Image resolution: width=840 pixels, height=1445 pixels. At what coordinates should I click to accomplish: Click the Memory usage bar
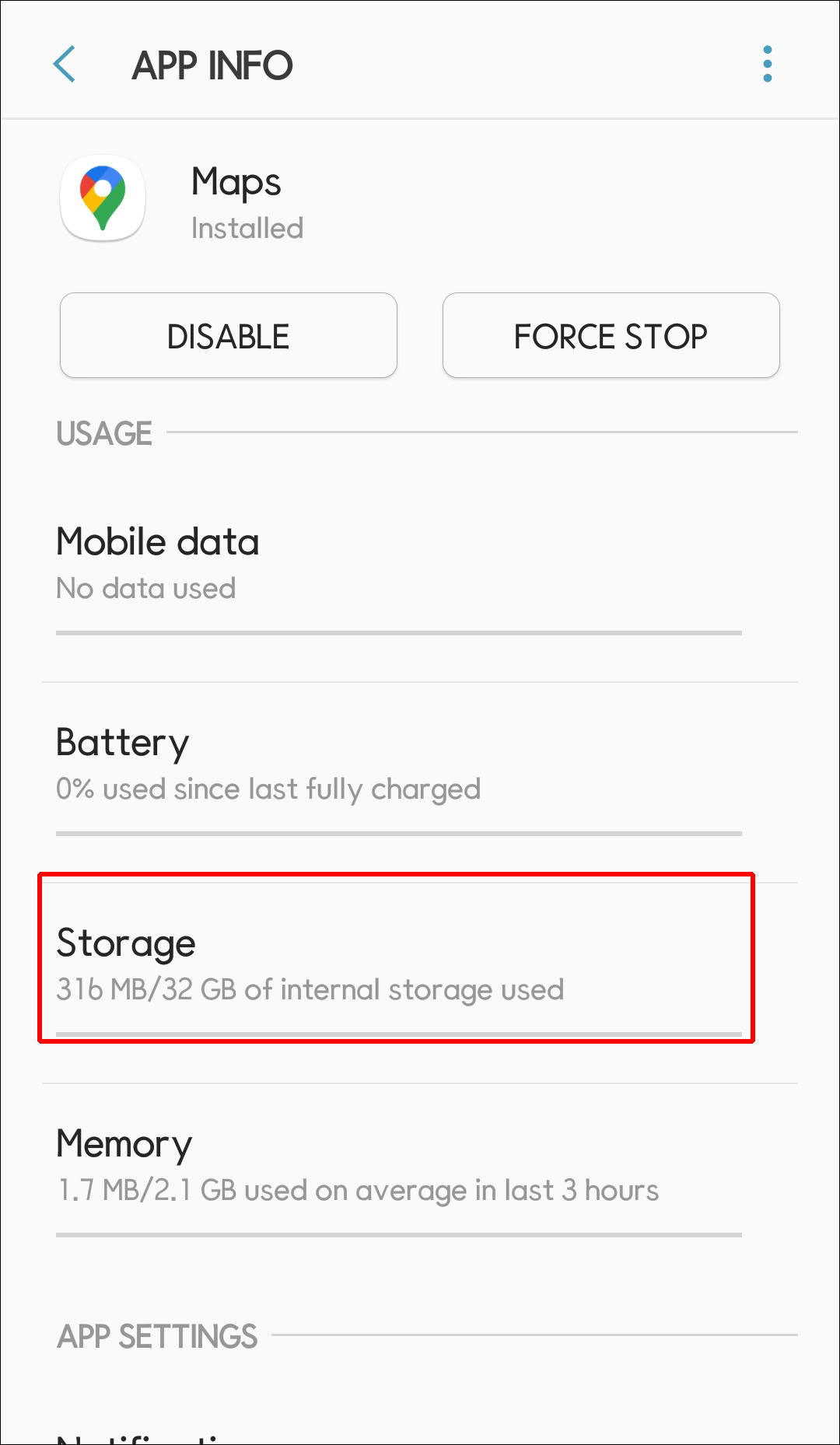click(398, 1235)
